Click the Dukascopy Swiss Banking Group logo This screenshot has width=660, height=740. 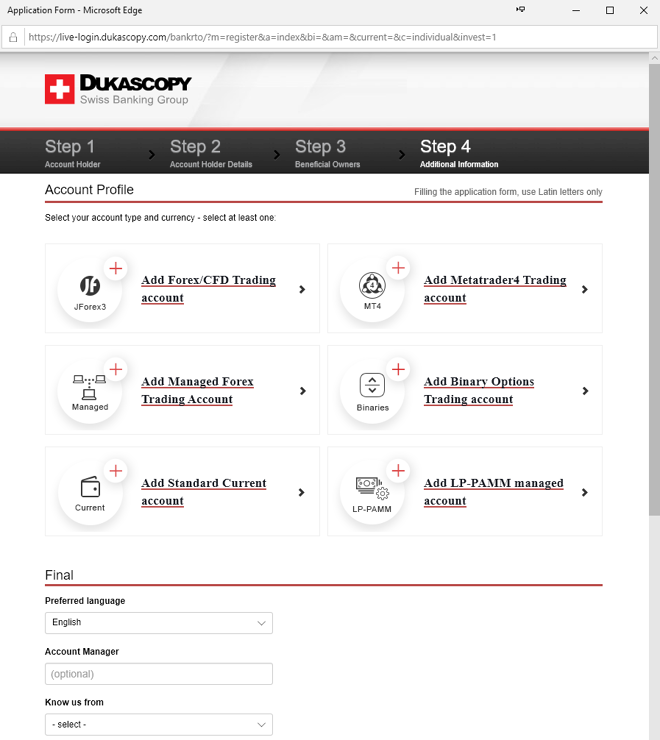coord(118,89)
